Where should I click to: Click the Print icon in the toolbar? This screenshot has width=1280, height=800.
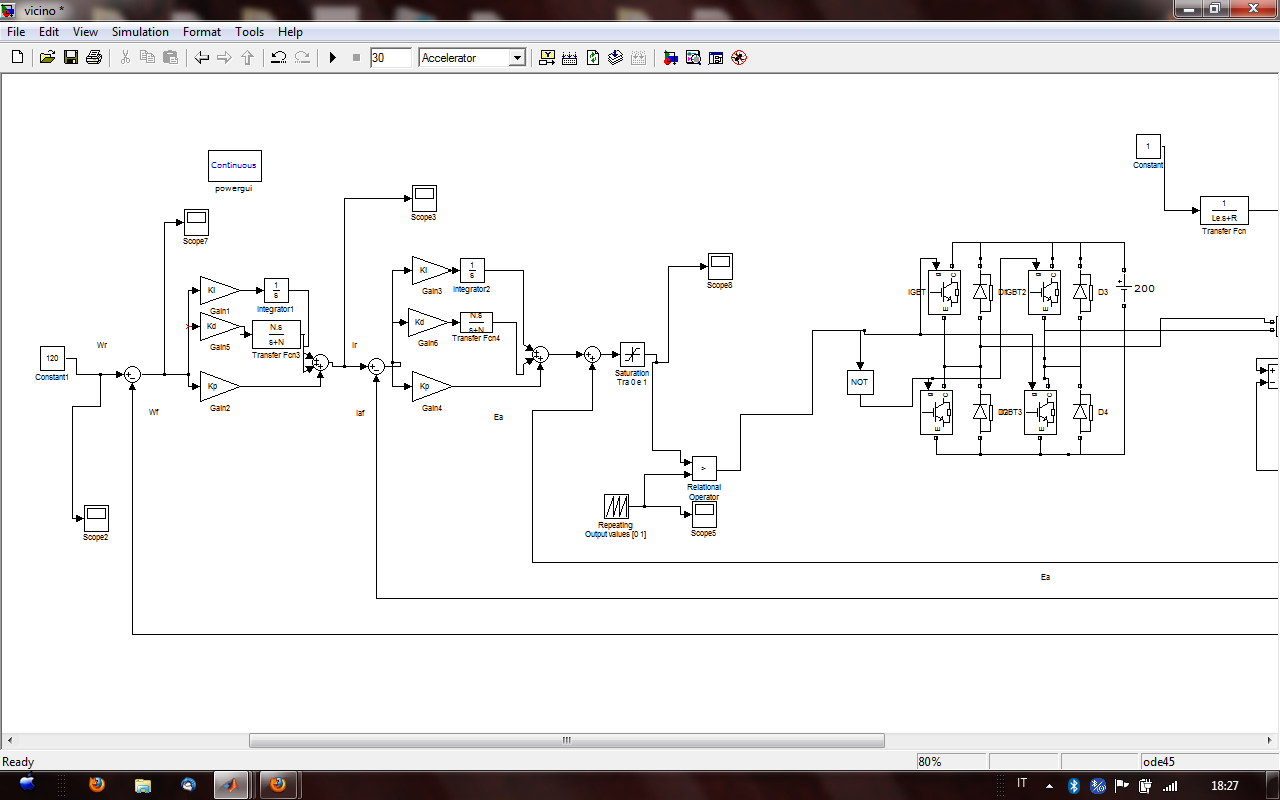coord(94,58)
